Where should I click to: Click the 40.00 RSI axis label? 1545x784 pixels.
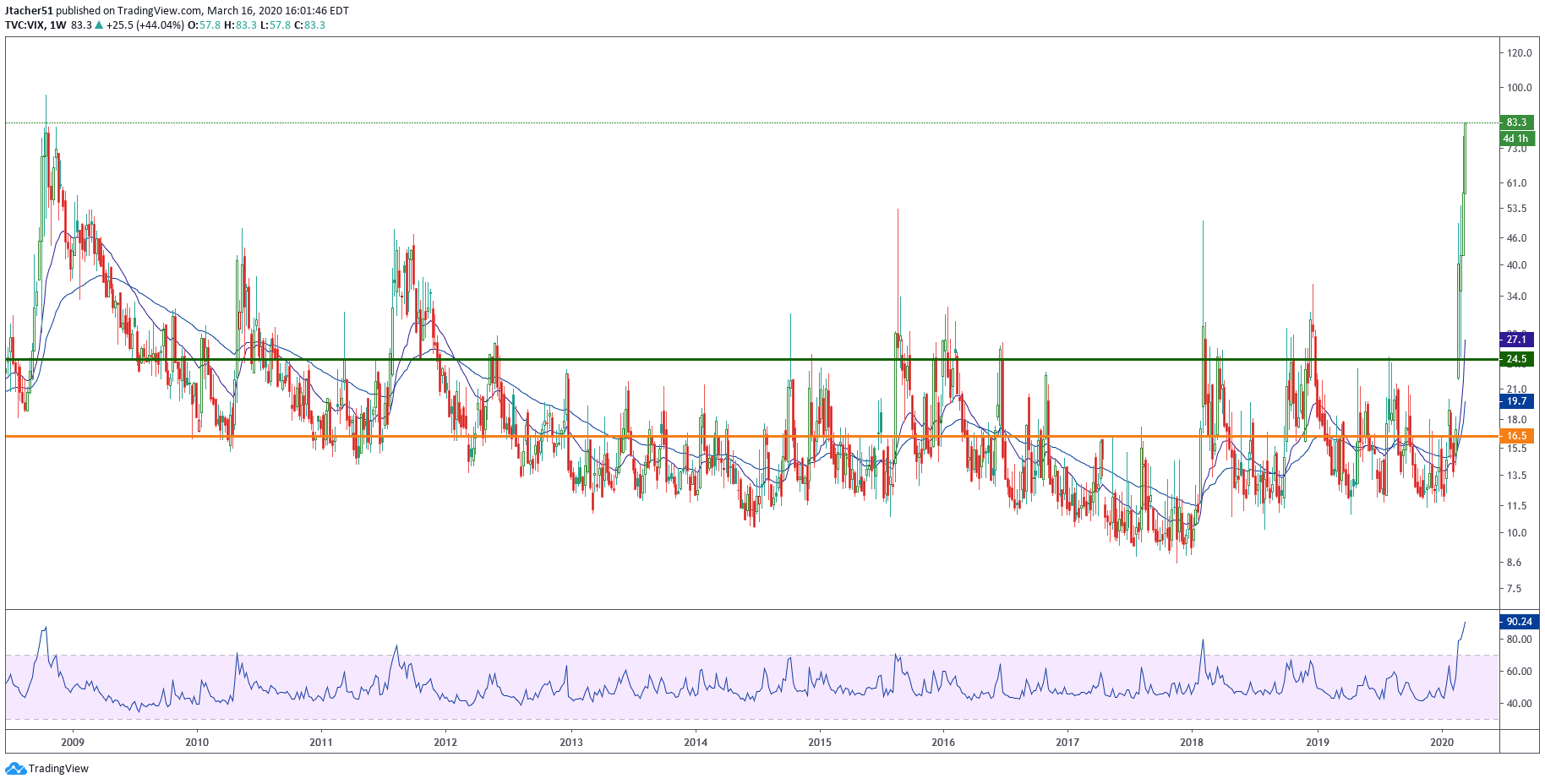click(1519, 704)
